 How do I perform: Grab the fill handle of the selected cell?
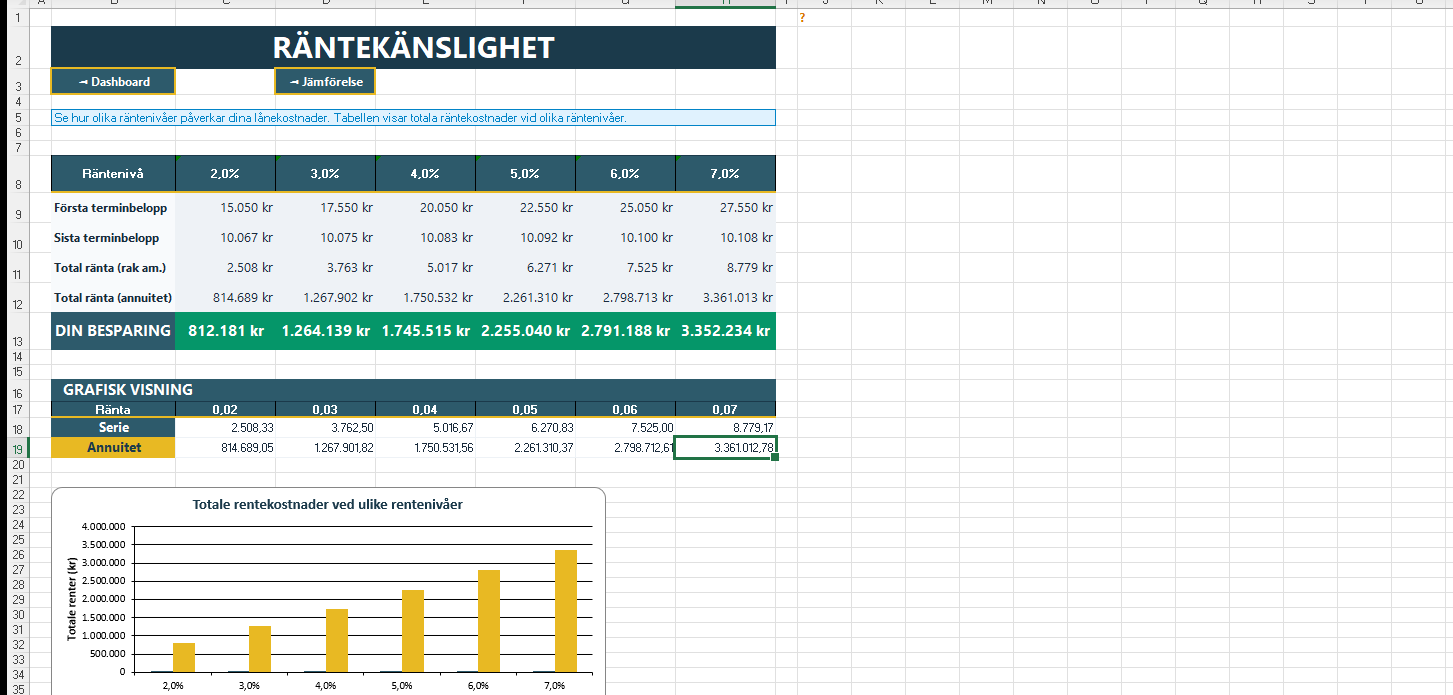tap(775, 458)
